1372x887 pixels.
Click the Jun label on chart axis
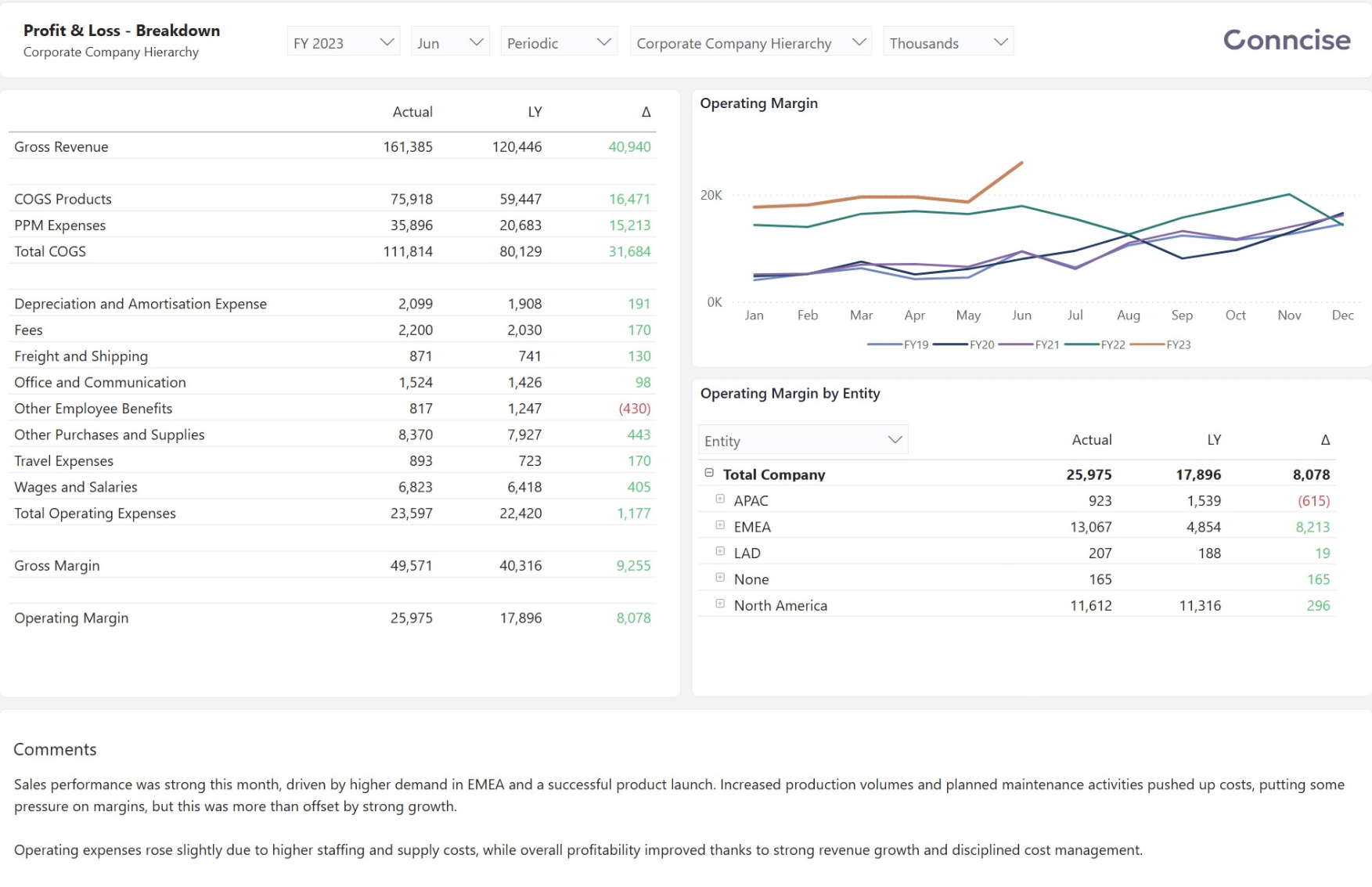1021,315
